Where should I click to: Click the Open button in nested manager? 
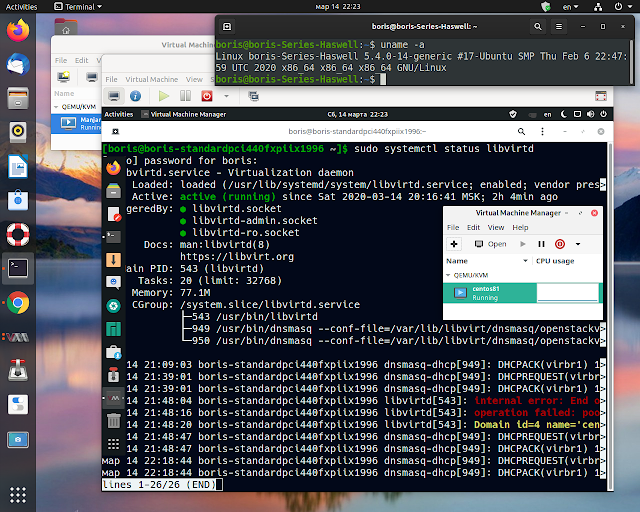tap(491, 244)
